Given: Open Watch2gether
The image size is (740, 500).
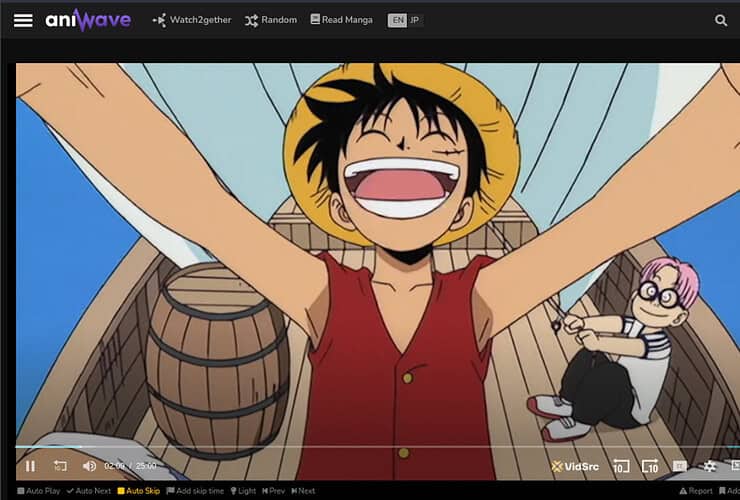Looking at the screenshot, I should [x=192, y=20].
